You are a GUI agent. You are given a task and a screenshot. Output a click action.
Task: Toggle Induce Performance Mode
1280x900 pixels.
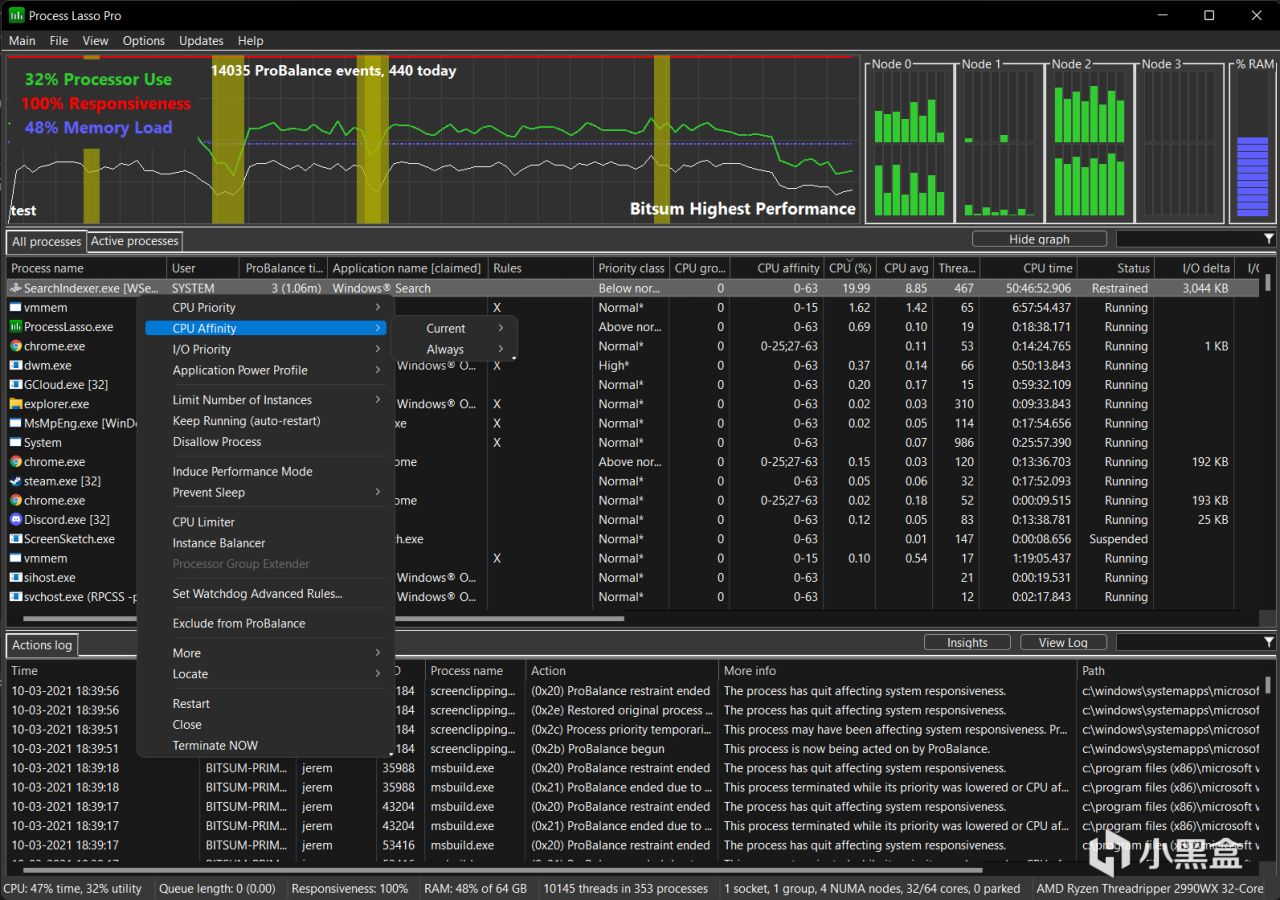tap(265, 471)
